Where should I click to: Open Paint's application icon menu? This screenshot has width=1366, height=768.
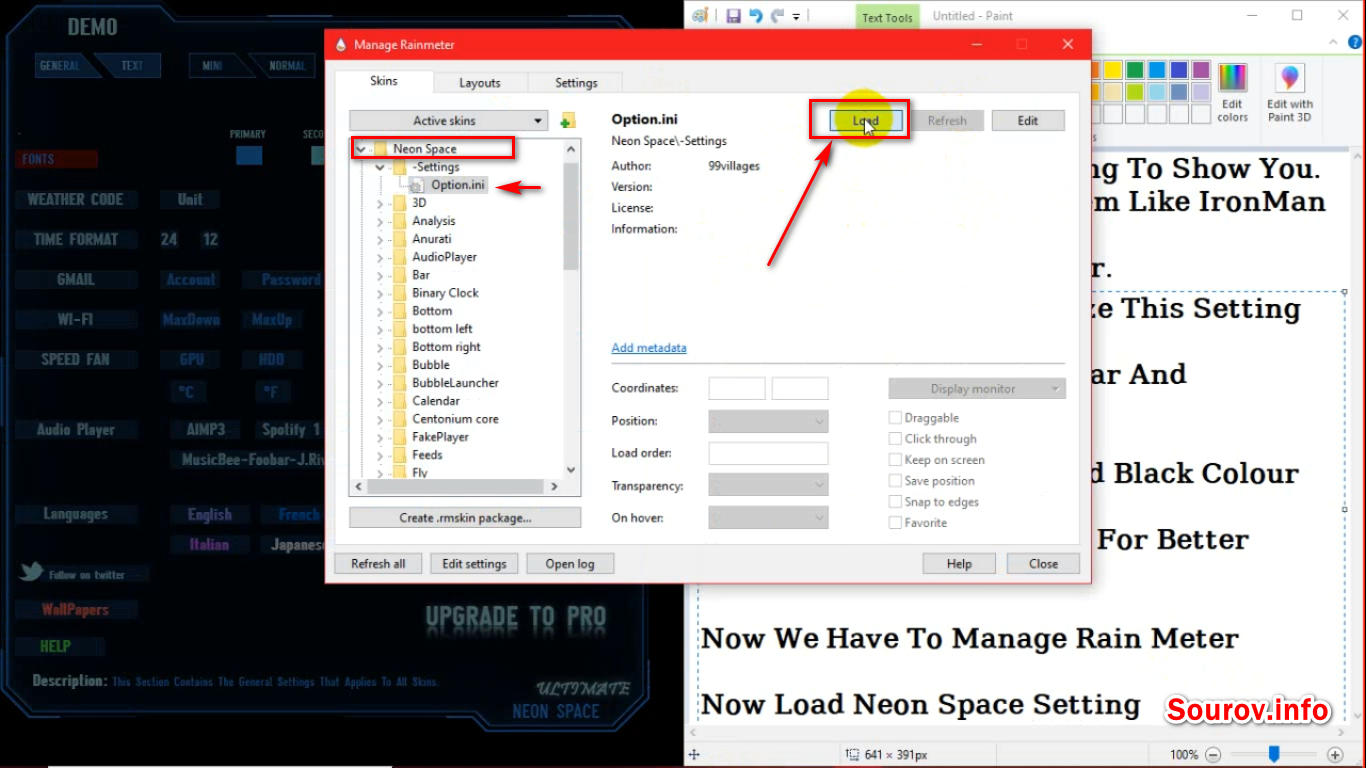pyautogui.click(x=701, y=16)
